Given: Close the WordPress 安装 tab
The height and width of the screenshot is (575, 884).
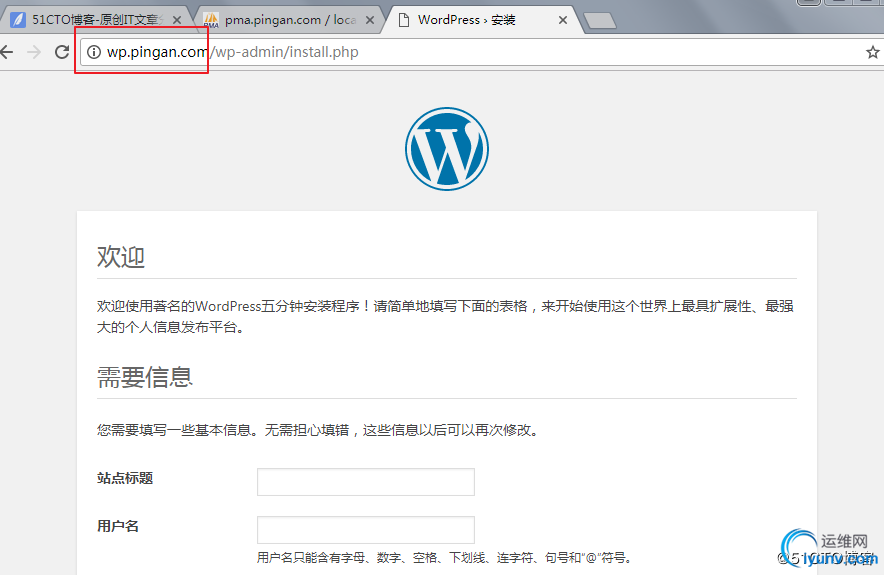Looking at the screenshot, I should (x=563, y=20).
